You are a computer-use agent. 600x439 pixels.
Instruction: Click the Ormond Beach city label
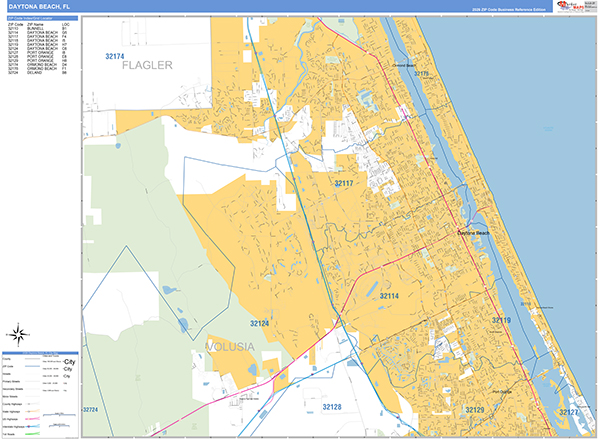(404, 65)
